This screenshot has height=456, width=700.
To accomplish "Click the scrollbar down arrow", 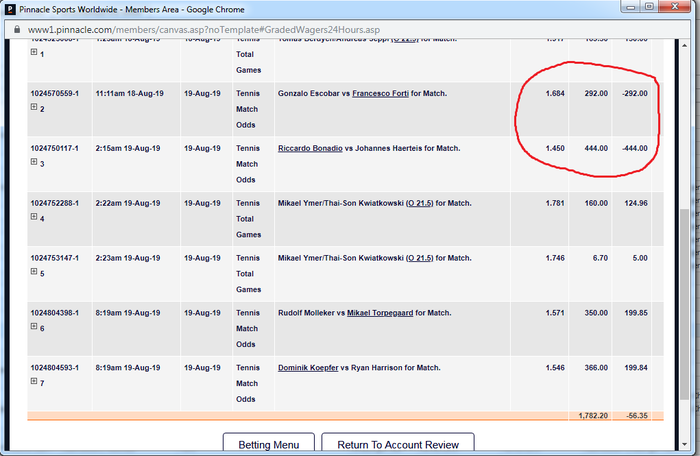I will 684,444.
